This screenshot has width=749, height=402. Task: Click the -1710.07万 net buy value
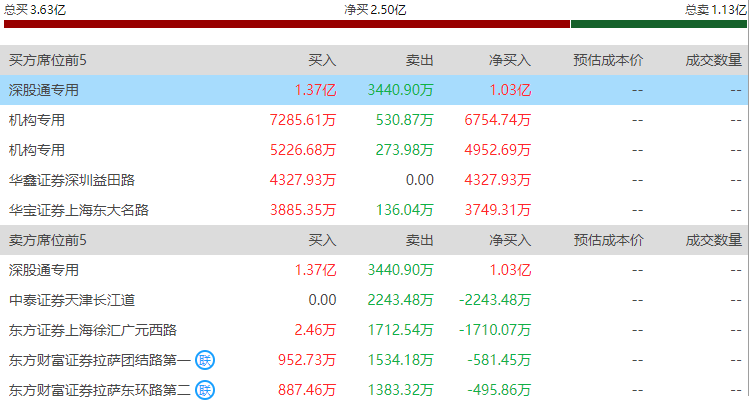click(x=495, y=330)
